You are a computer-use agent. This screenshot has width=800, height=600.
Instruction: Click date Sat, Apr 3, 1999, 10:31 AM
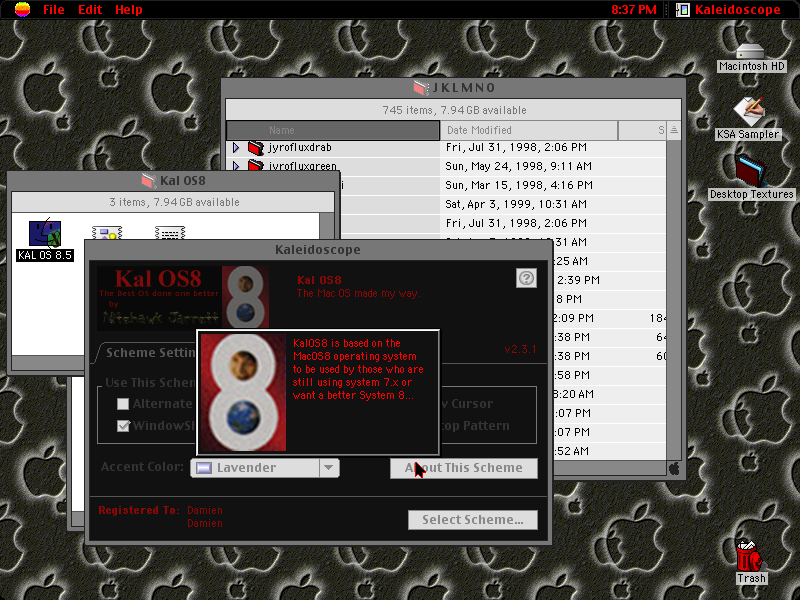[x=516, y=204]
